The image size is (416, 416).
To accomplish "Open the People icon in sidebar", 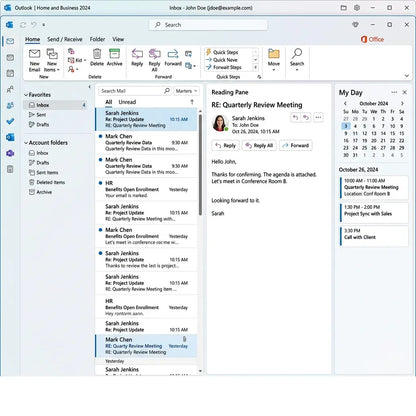I will 10,89.
